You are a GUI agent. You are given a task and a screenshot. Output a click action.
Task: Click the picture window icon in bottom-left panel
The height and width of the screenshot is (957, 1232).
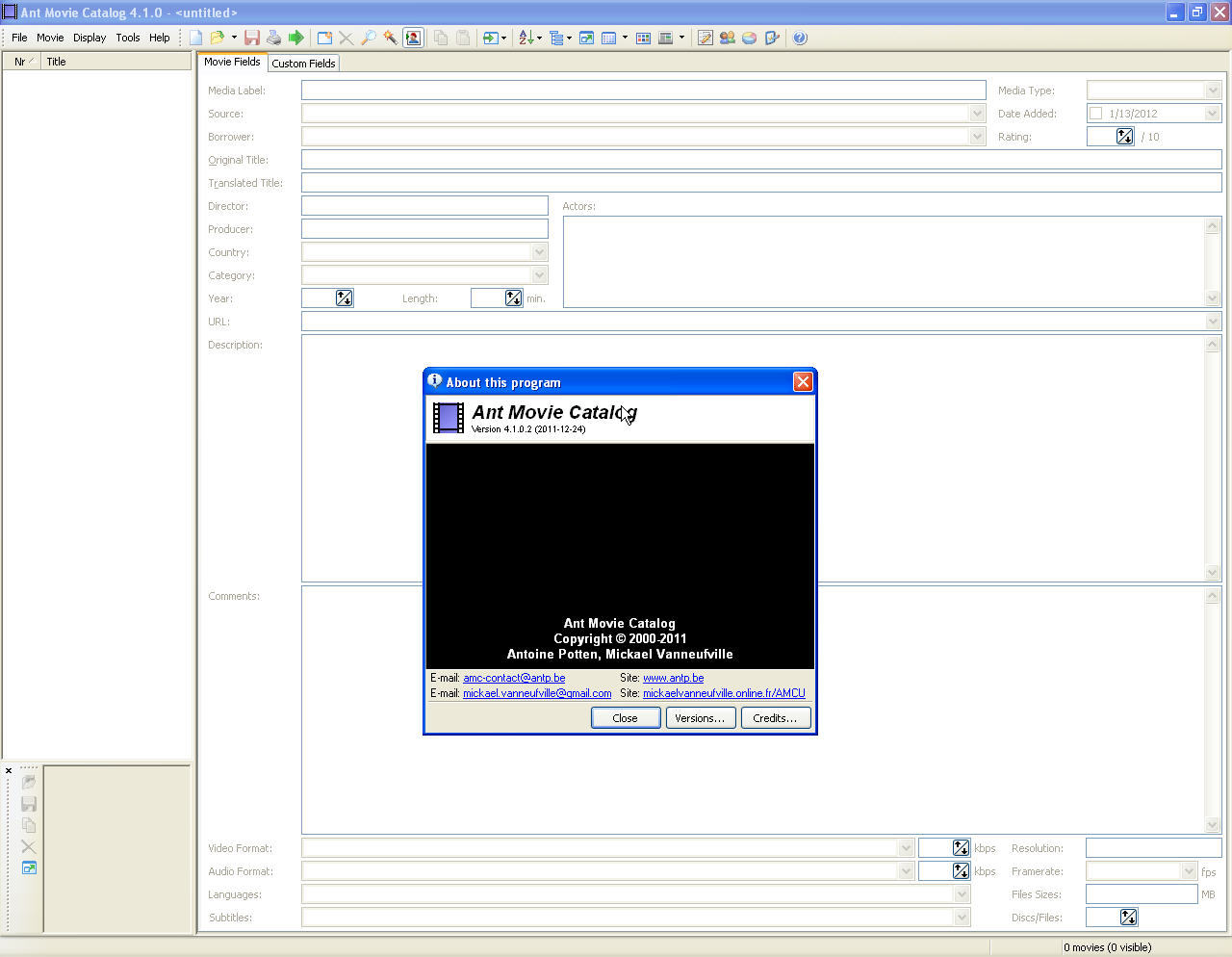[x=29, y=868]
